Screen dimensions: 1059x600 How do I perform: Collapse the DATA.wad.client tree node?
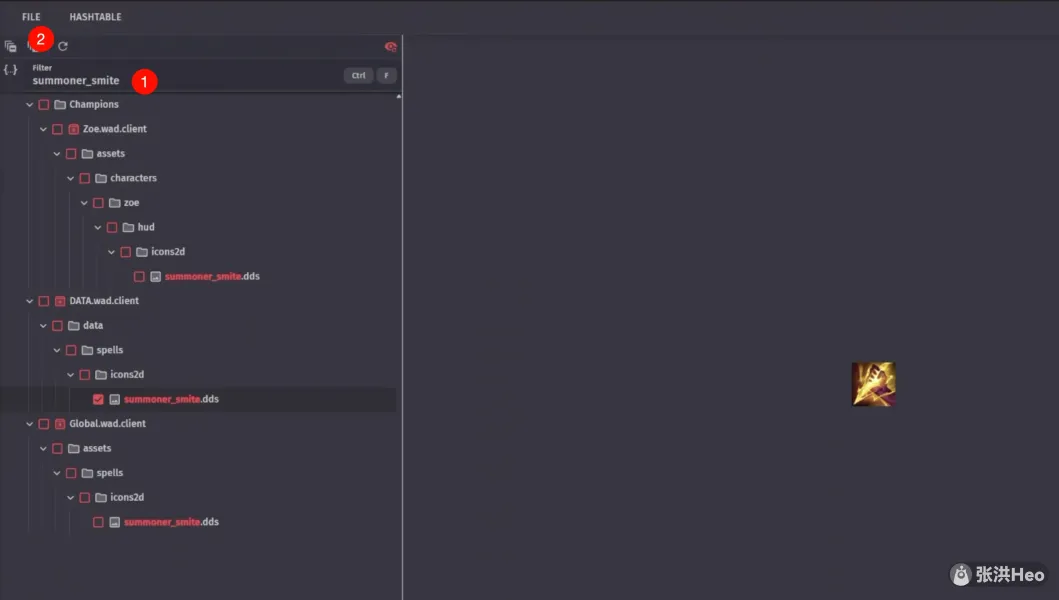click(x=29, y=301)
